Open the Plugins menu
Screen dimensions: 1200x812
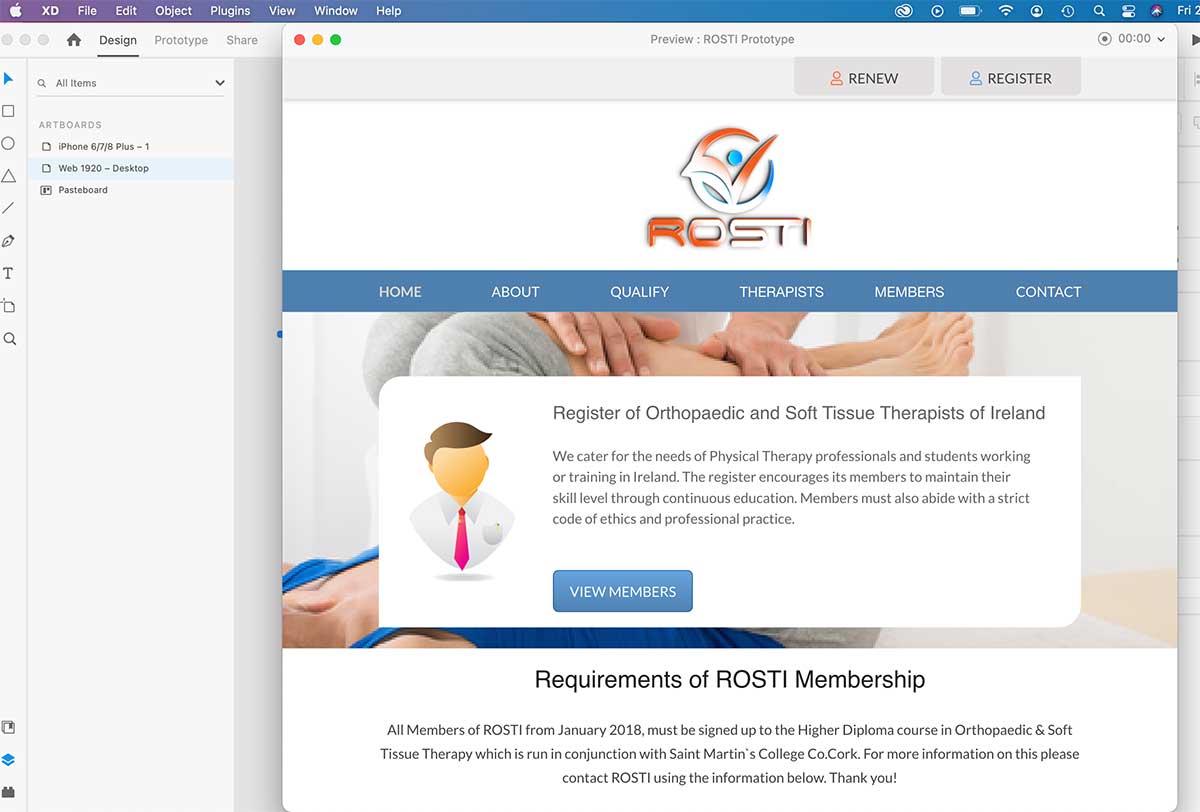(230, 11)
